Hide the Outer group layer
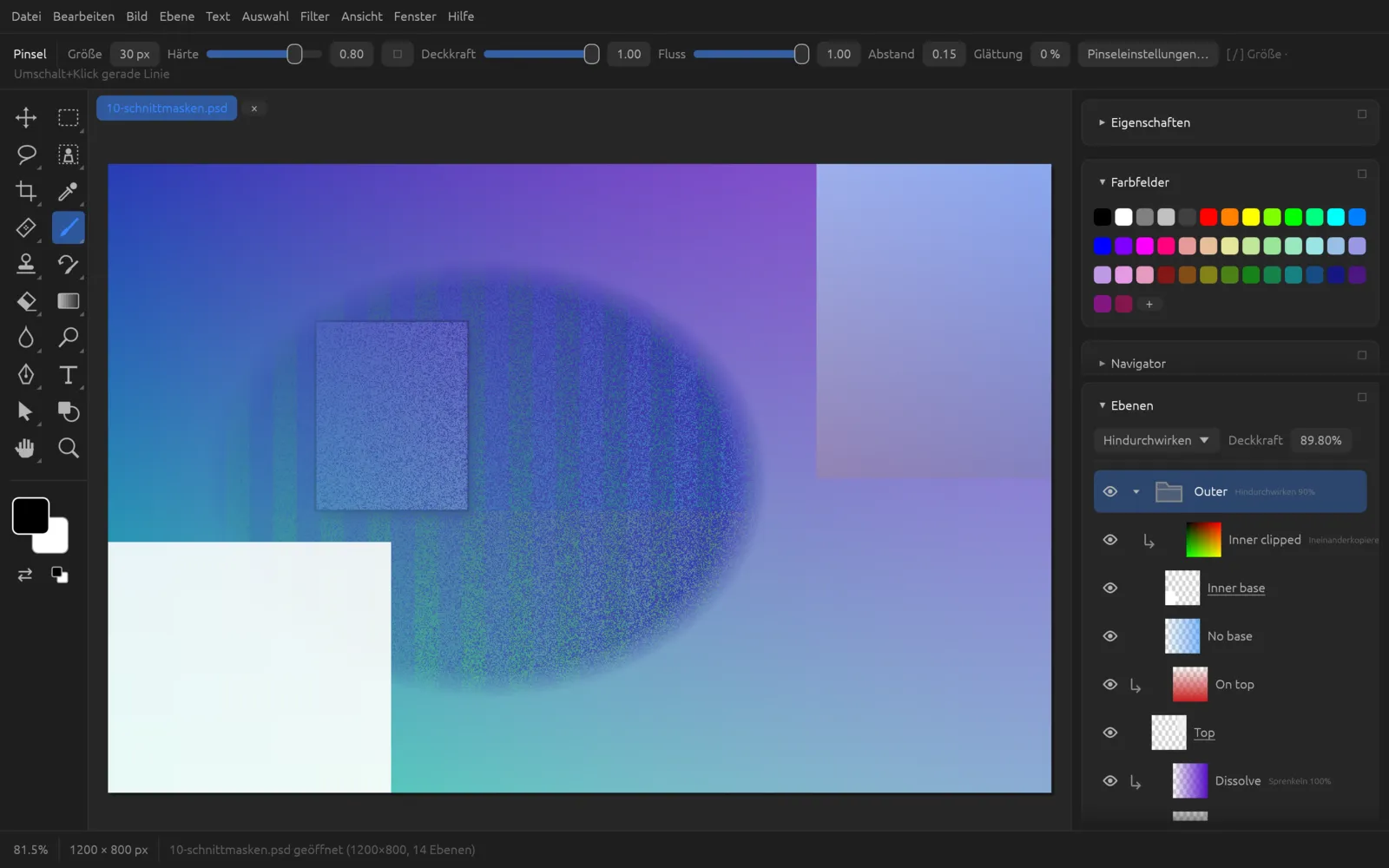This screenshot has height=868, width=1389. click(x=1109, y=491)
